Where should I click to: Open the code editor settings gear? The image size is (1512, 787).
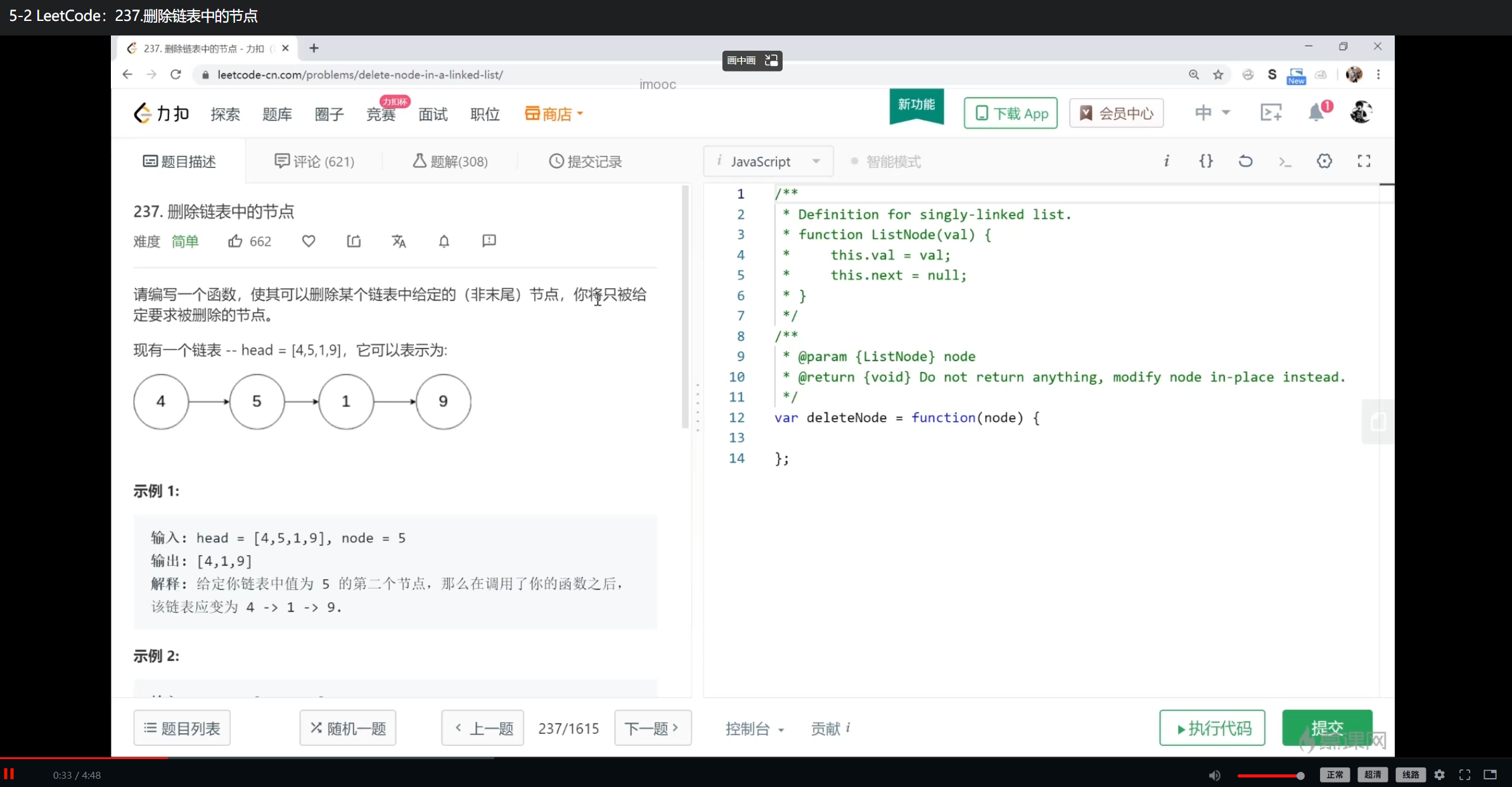[1324, 161]
